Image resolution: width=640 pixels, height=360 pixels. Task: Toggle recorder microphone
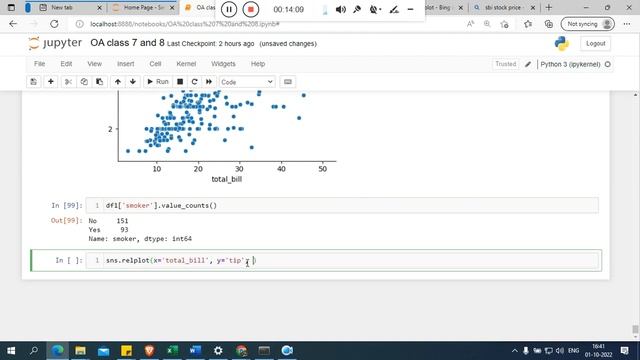click(357, 9)
